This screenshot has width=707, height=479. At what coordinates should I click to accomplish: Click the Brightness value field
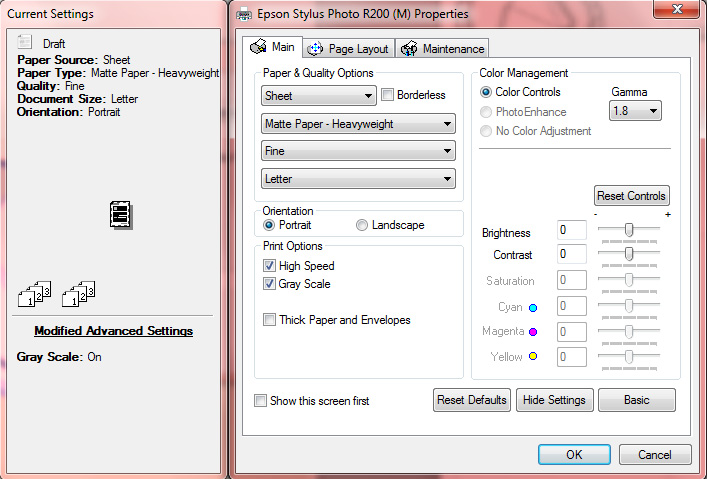point(572,230)
